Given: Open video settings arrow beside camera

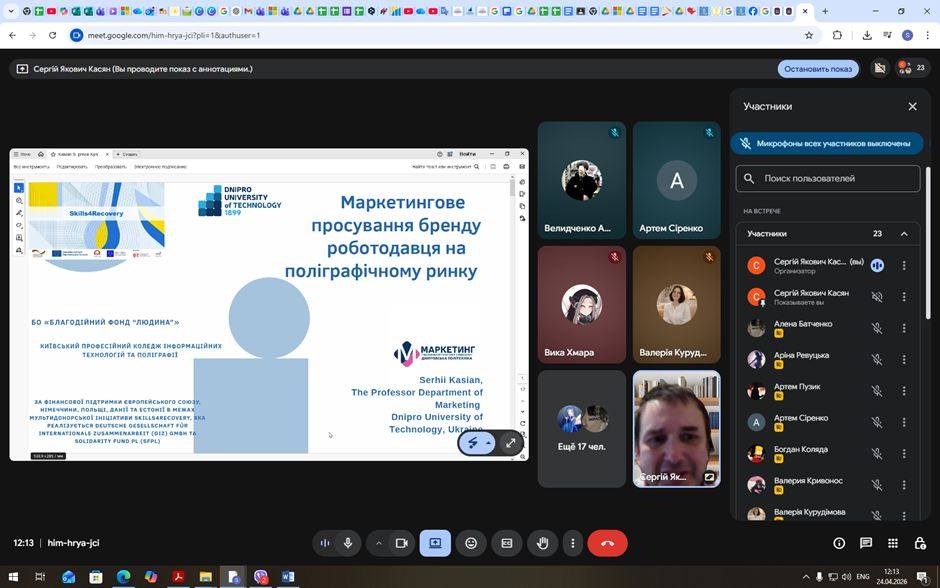Looking at the screenshot, I should [378, 543].
